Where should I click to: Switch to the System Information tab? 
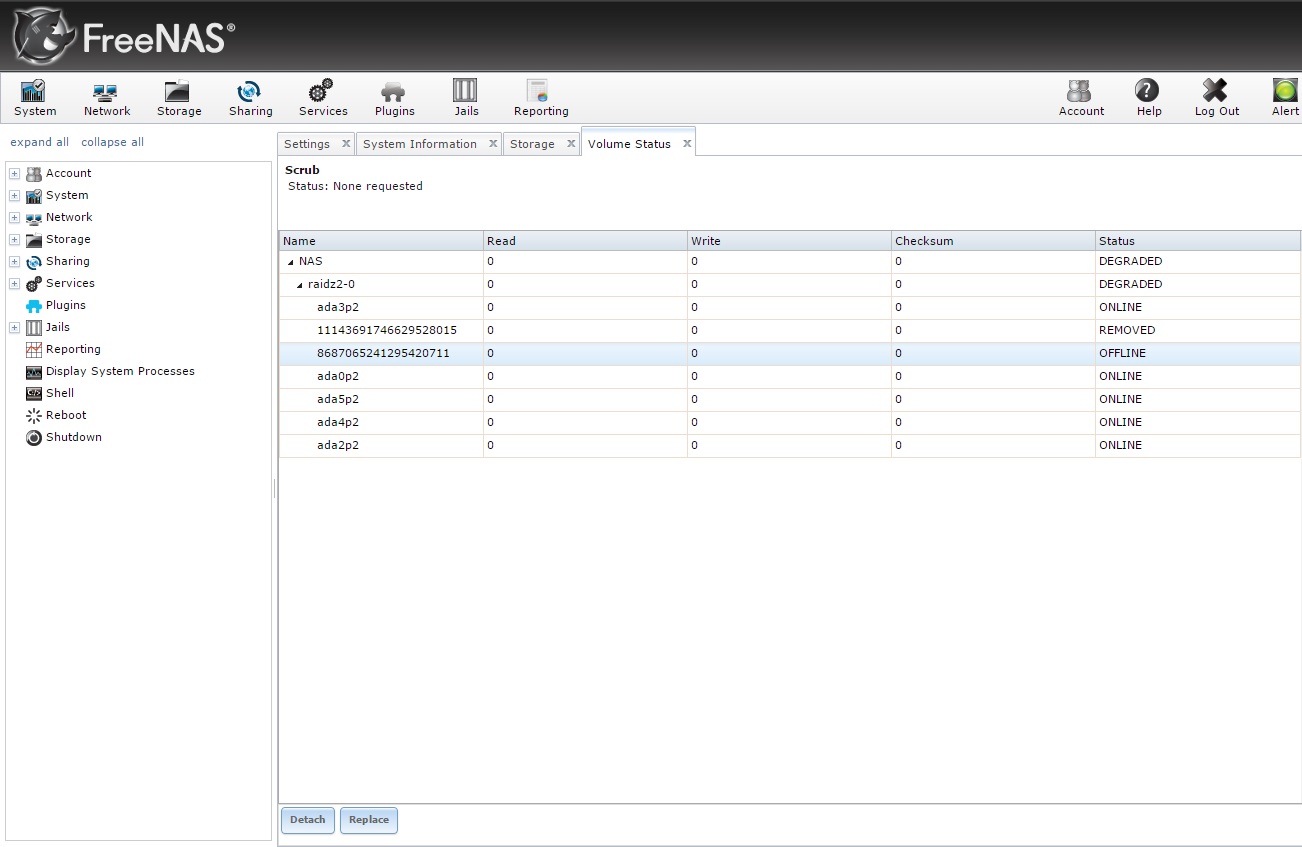(420, 144)
